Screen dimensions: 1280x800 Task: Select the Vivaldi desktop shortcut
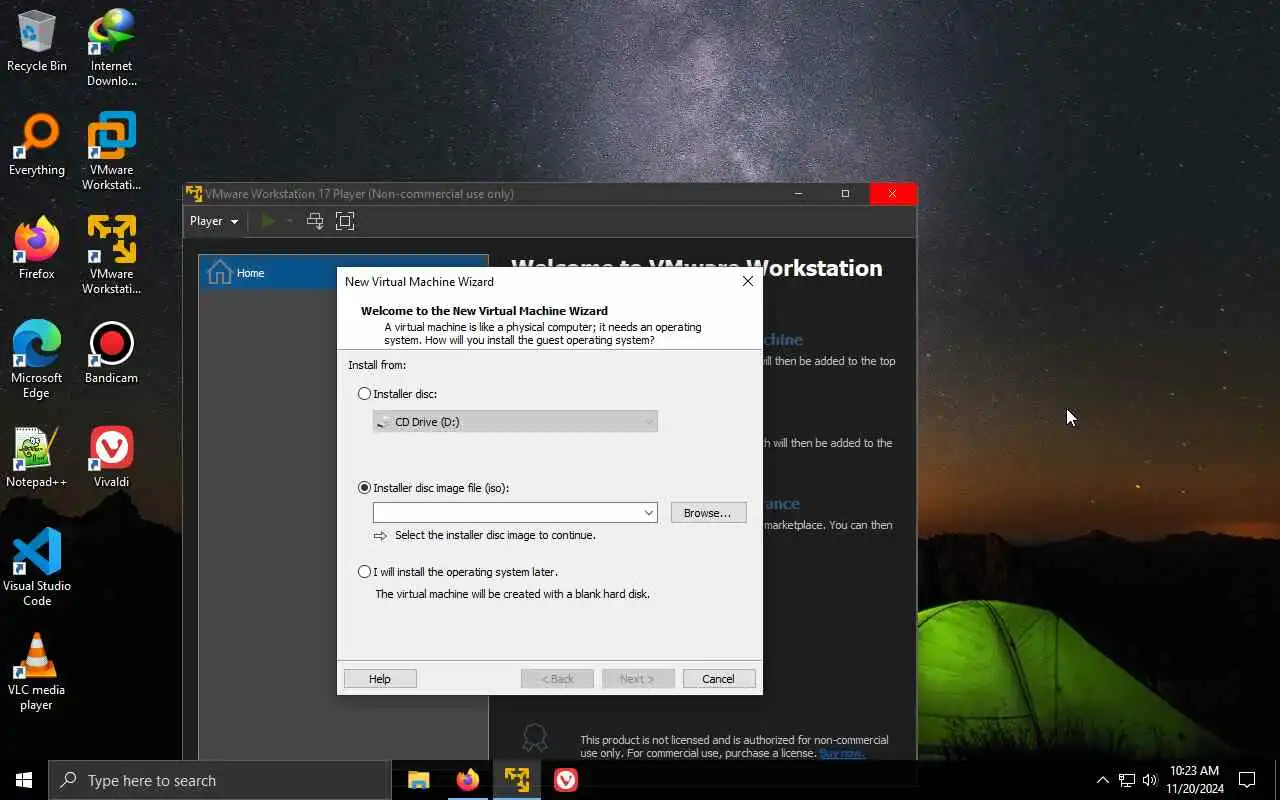click(x=111, y=457)
